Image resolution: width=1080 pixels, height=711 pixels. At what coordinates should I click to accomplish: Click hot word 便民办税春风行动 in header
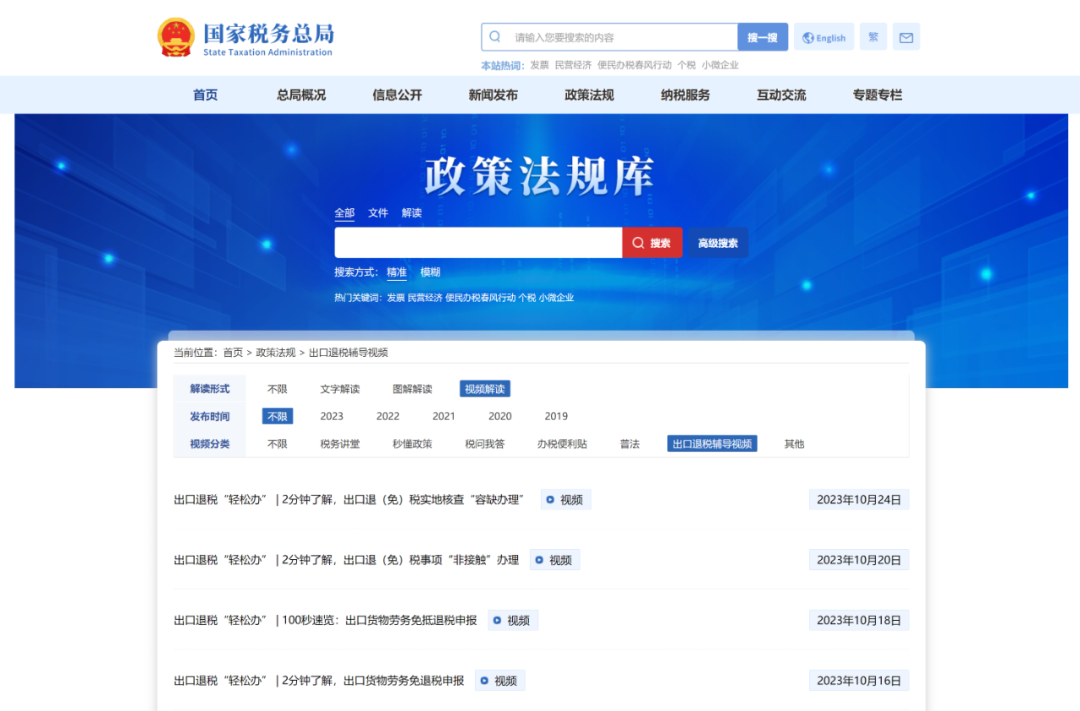(634, 65)
